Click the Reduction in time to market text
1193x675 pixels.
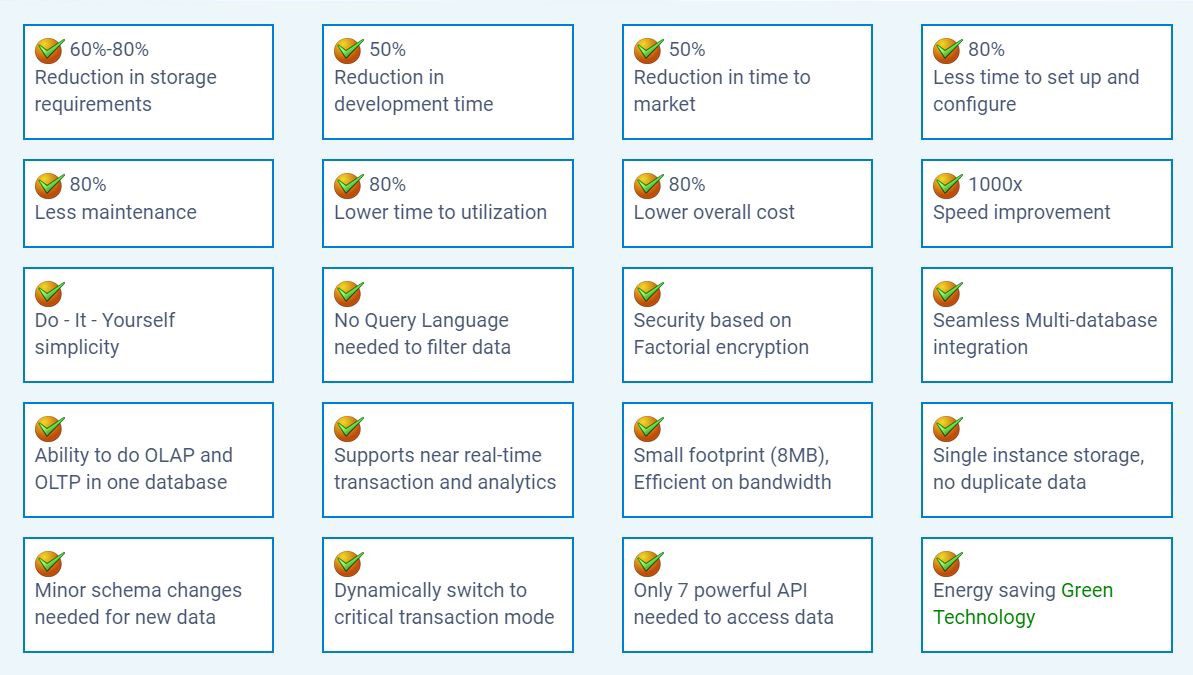click(x=722, y=91)
